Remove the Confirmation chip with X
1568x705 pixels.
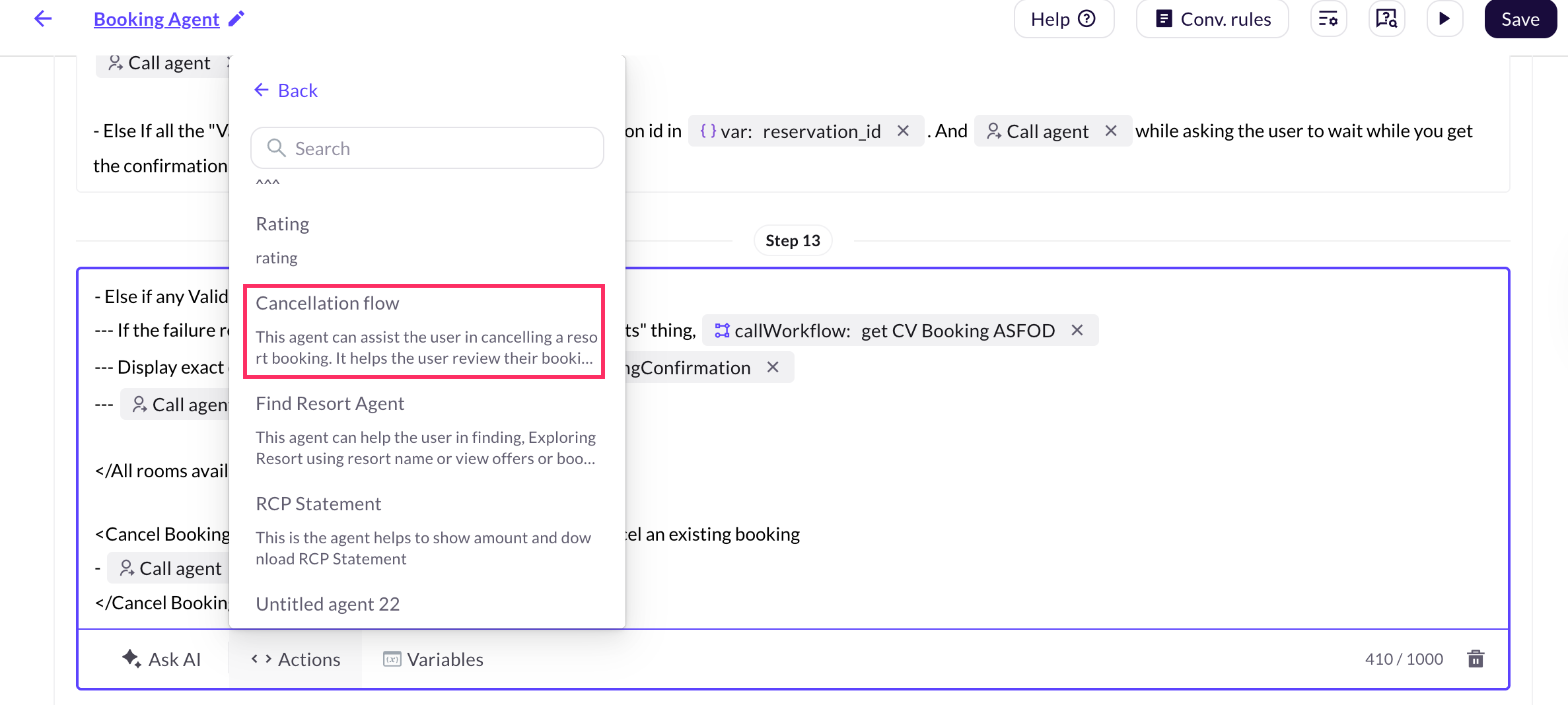(772, 367)
